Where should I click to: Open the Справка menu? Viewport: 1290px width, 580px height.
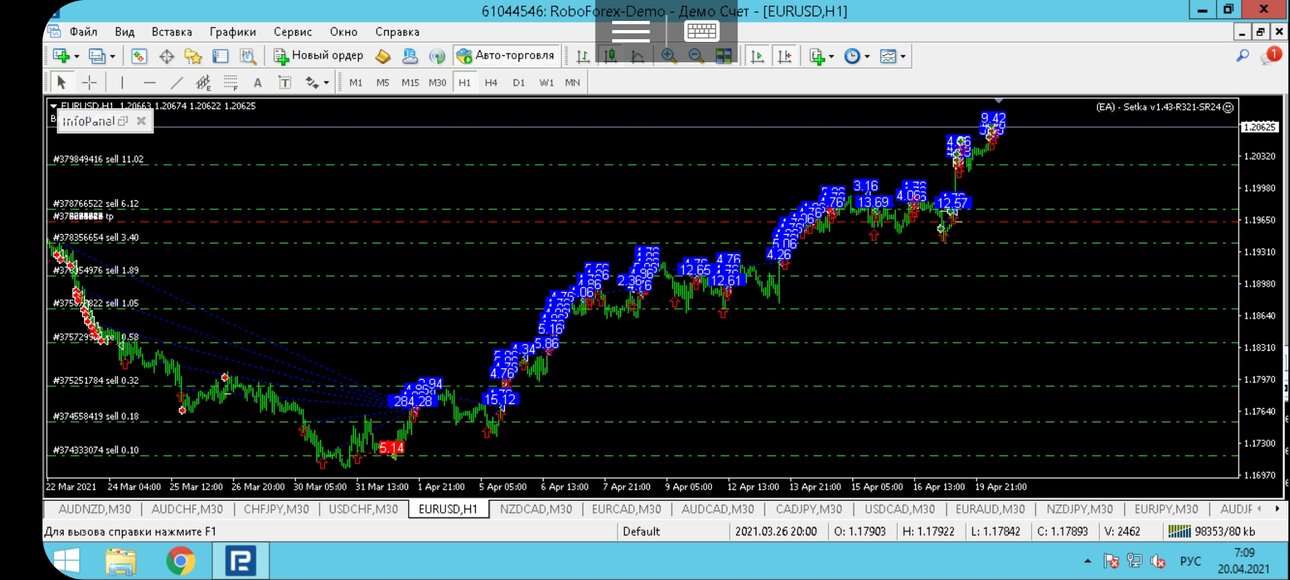point(397,31)
